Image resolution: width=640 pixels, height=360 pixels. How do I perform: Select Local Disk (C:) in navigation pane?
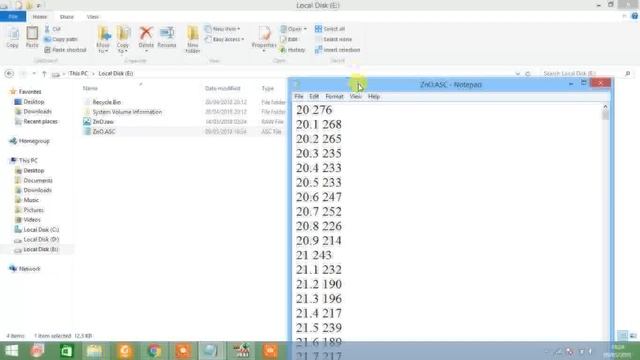[41, 229]
